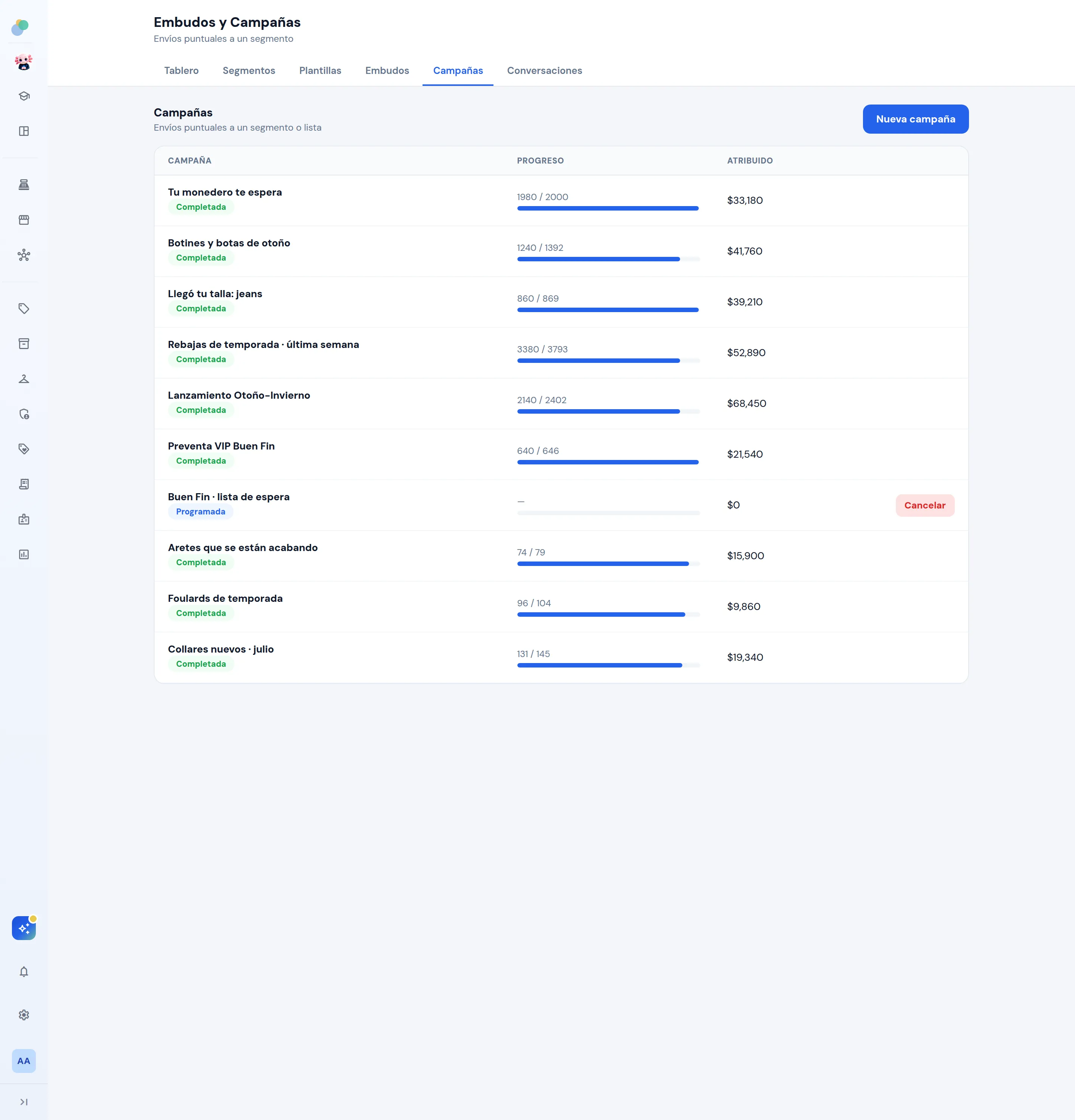Open Aretes que se están acabando campaign
The height and width of the screenshot is (1120, 1075).
click(561, 556)
